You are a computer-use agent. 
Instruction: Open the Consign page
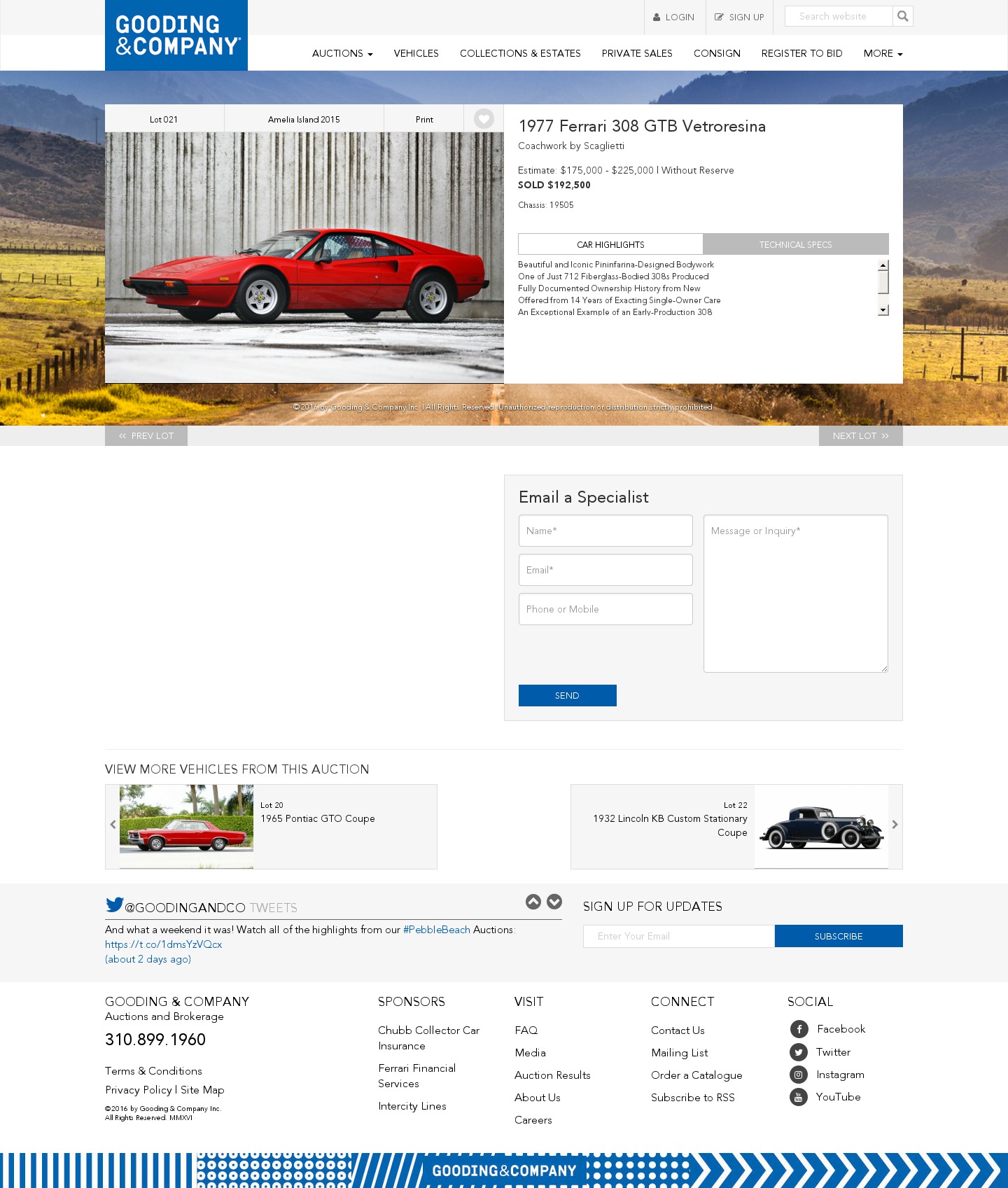[x=717, y=53]
